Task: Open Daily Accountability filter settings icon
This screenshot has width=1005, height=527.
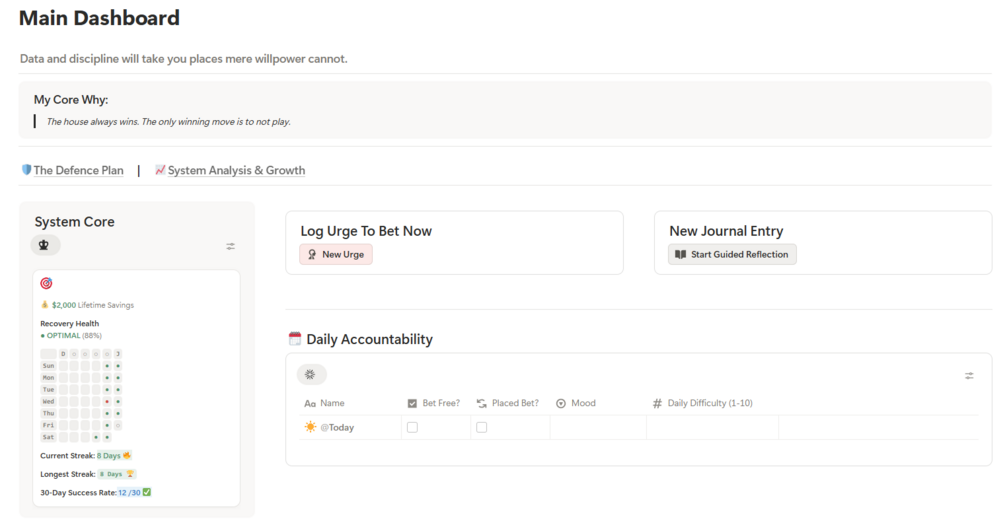Action: [x=969, y=376]
